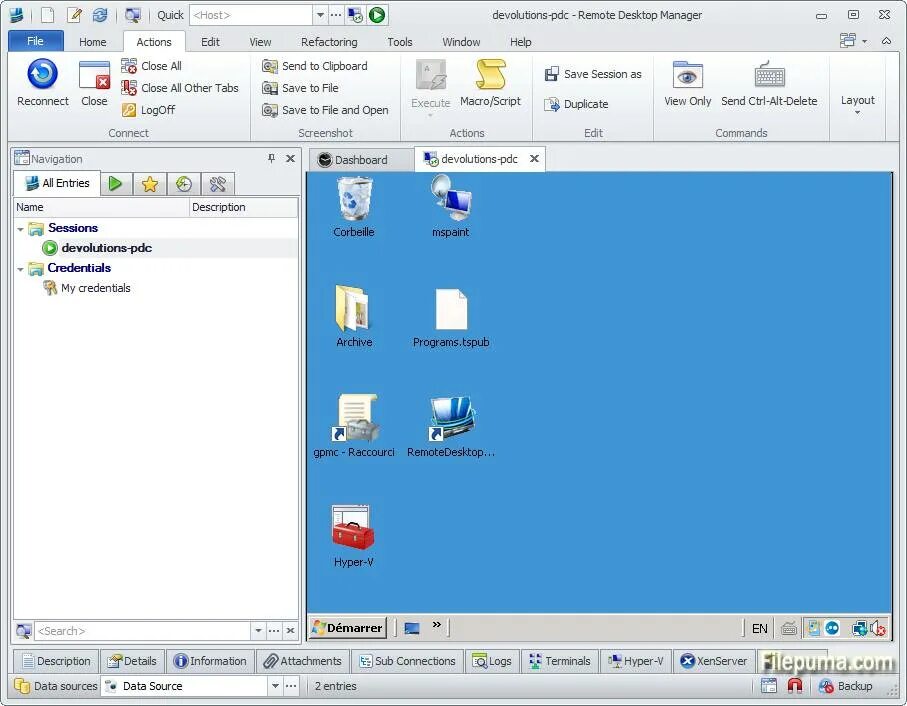Image resolution: width=907 pixels, height=706 pixels.
Task: Open the File menu
Action: [x=35, y=41]
